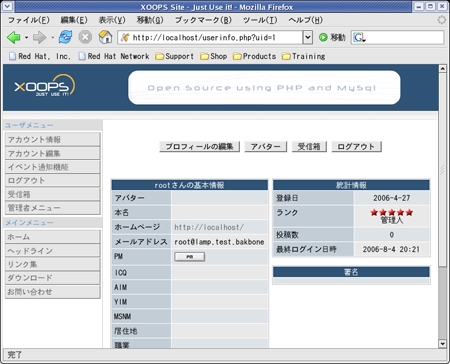Open ダウンロード in main menu
Screen dimensions: 450x364
(x=53, y=278)
